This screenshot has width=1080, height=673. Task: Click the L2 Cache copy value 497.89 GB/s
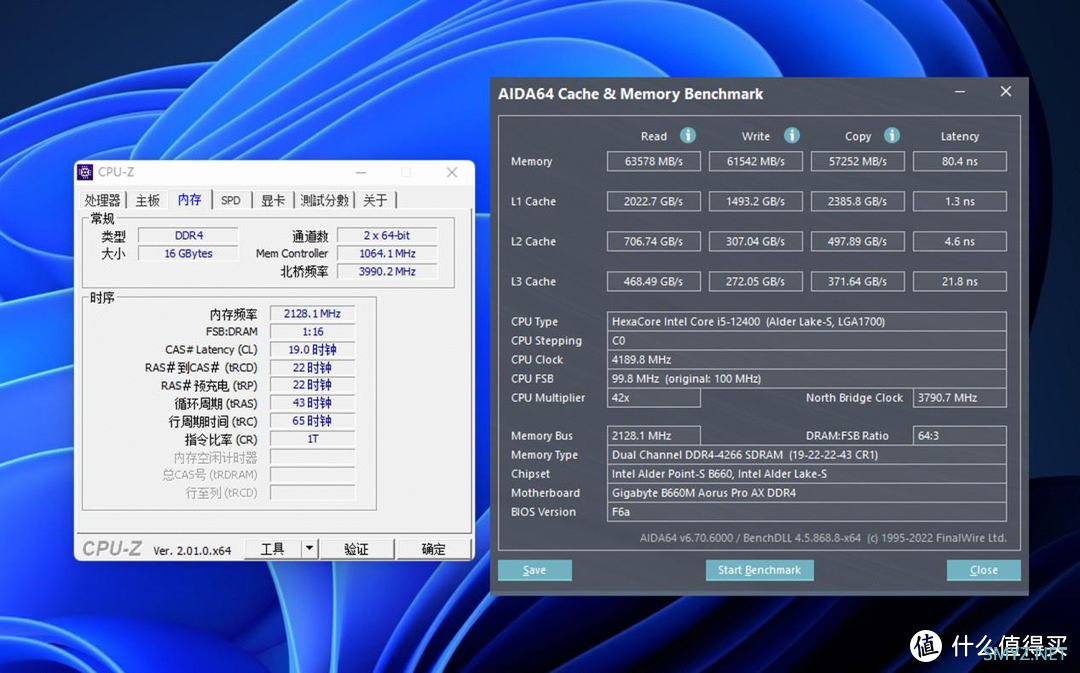858,241
